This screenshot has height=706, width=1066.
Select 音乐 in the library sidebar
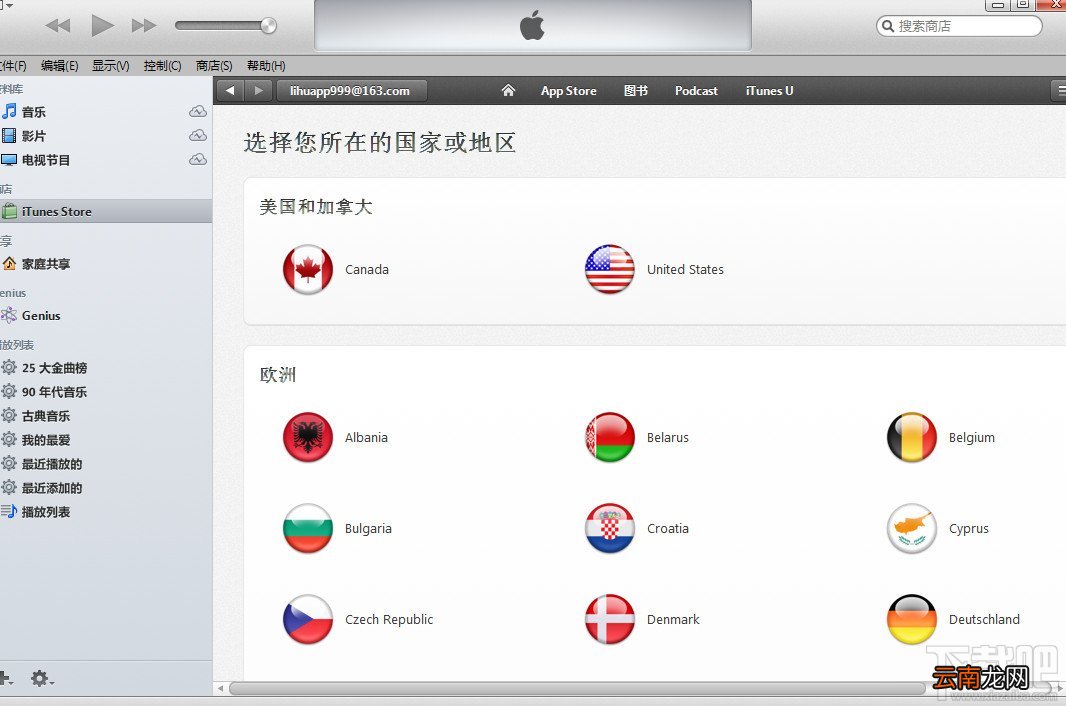coord(34,112)
